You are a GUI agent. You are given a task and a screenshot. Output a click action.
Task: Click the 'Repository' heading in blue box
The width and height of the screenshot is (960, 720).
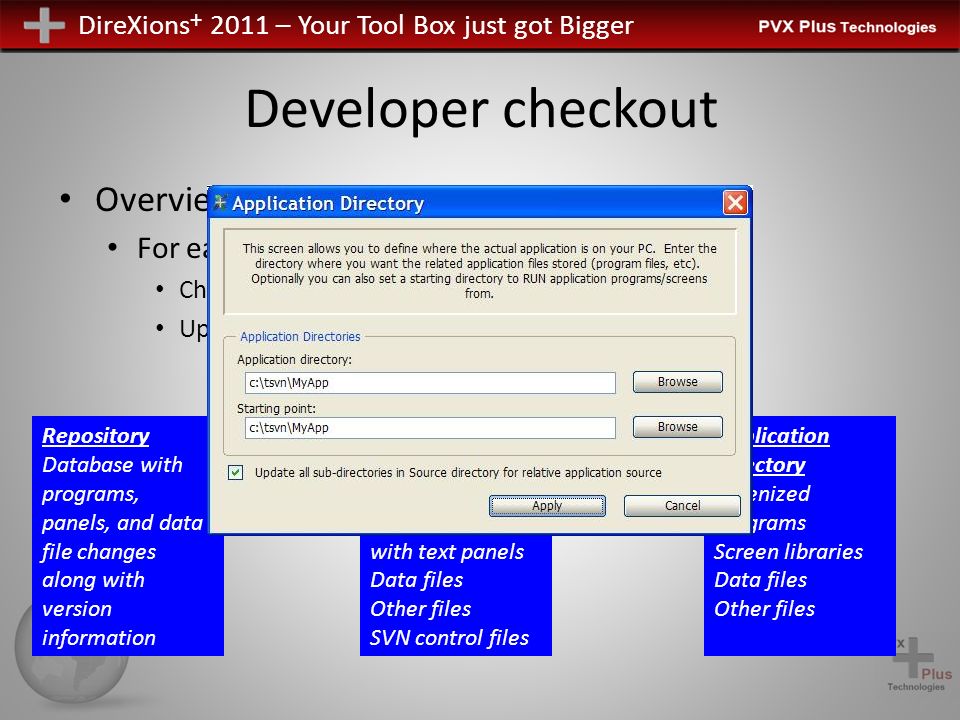pos(96,436)
